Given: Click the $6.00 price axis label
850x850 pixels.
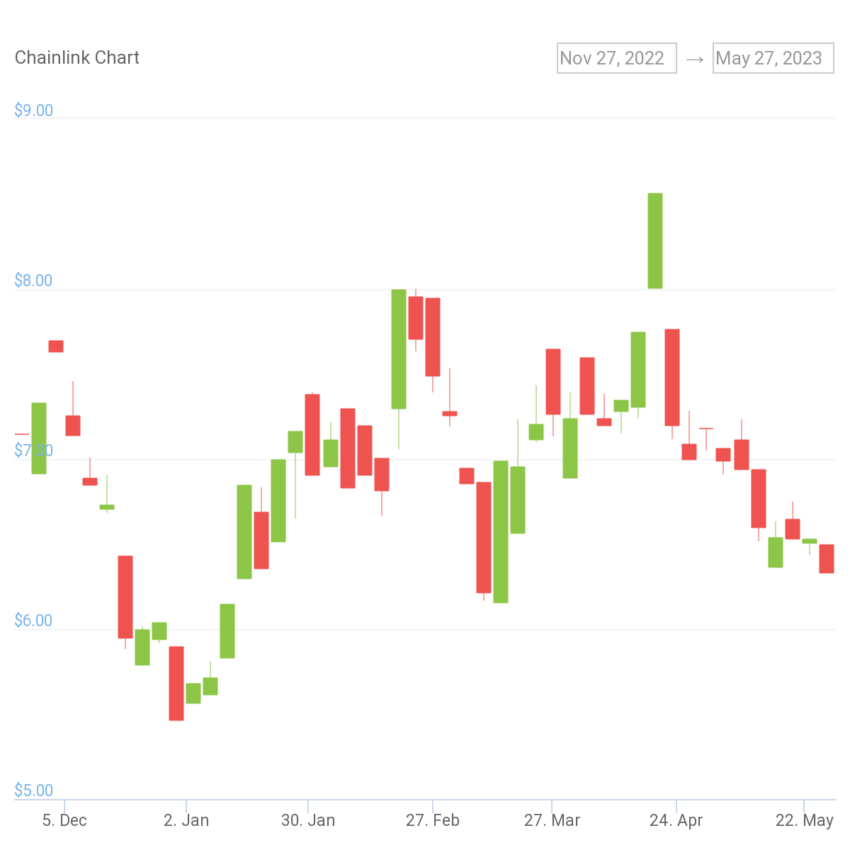Looking at the screenshot, I should (x=34, y=621).
